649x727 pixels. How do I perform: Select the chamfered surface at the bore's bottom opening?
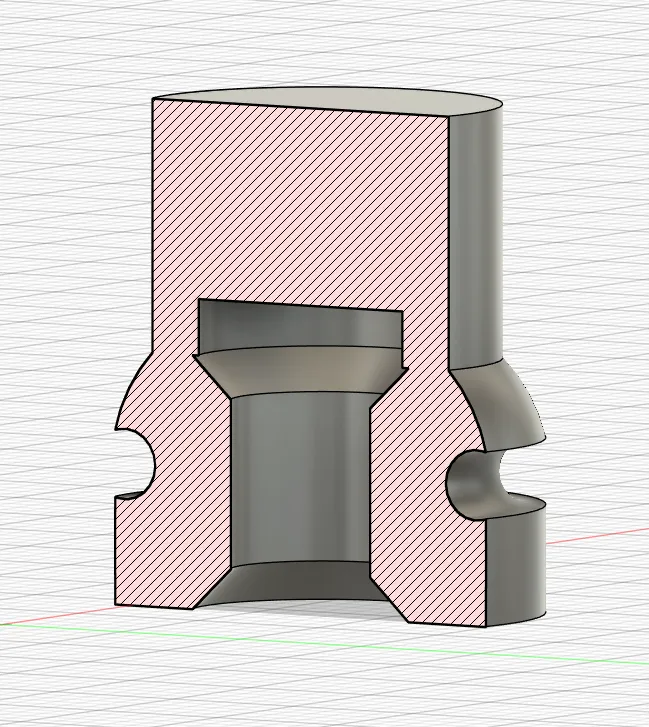click(x=297, y=584)
